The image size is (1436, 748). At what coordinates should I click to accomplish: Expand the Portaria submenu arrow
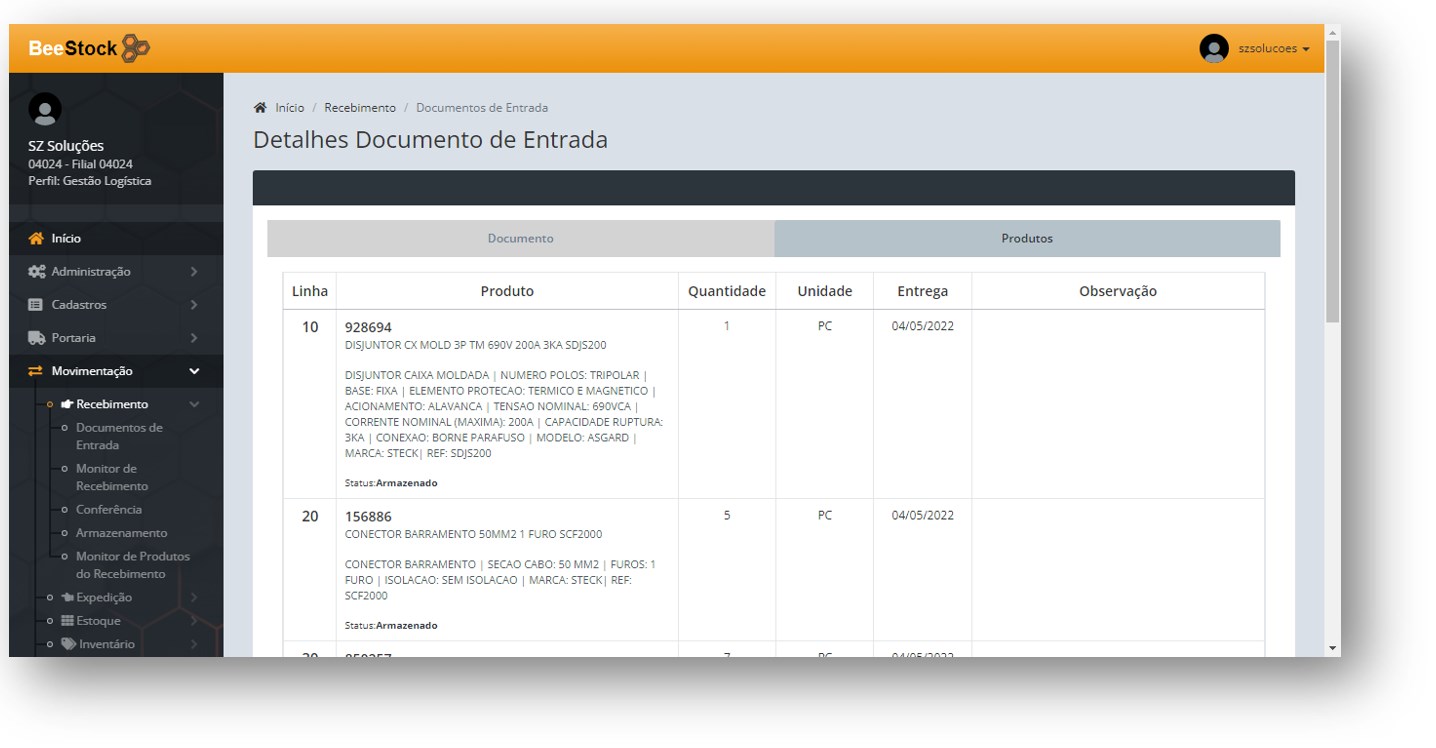[x=194, y=338]
